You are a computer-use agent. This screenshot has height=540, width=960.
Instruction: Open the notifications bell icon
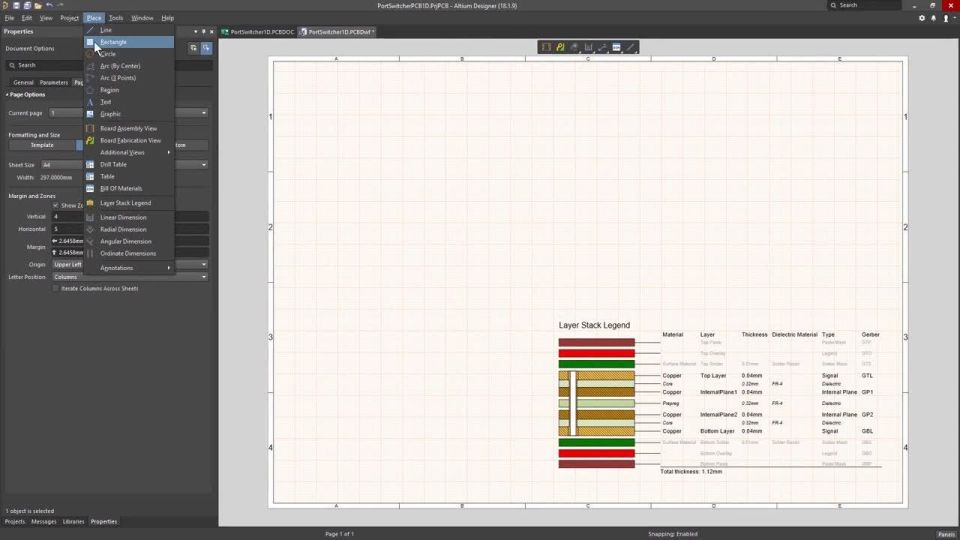click(934, 18)
